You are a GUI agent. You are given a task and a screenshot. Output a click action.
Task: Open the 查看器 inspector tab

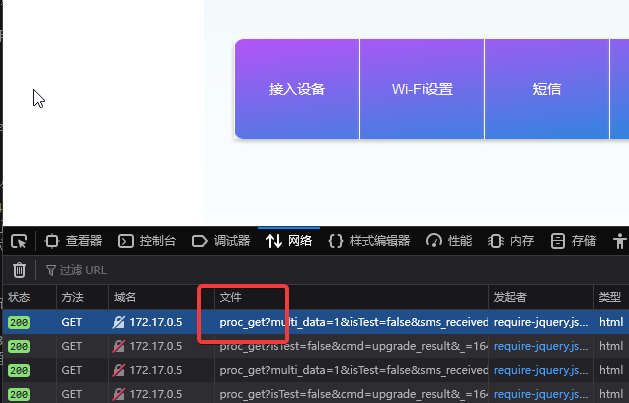[73, 241]
